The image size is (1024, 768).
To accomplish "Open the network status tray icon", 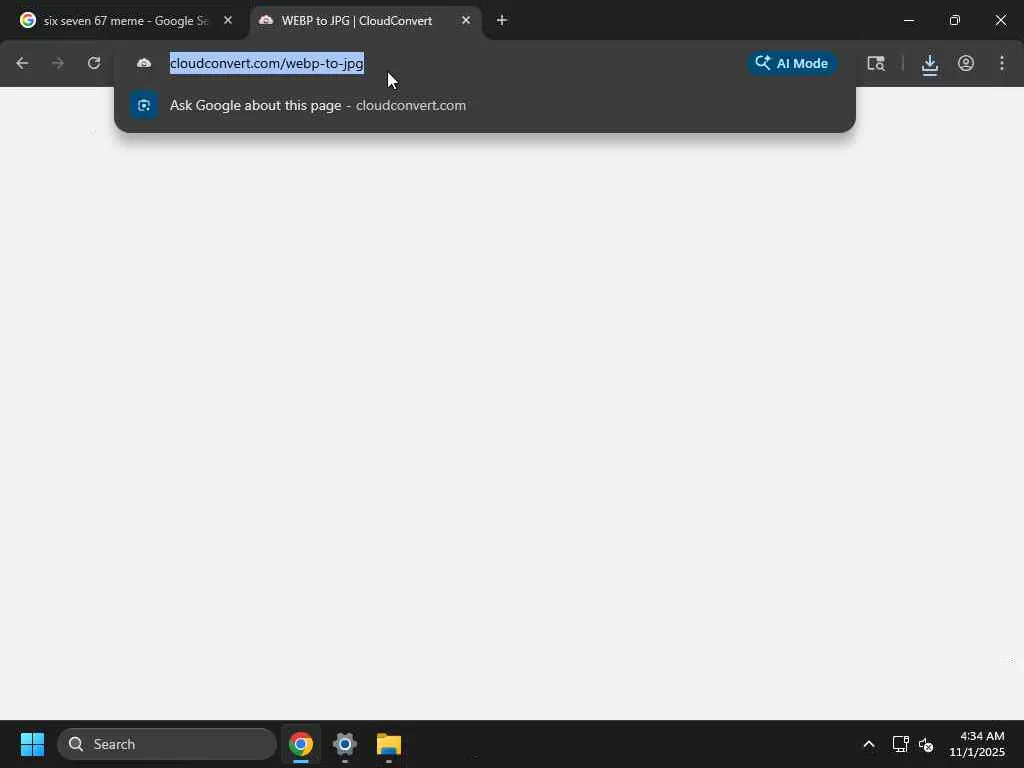I will point(901,744).
